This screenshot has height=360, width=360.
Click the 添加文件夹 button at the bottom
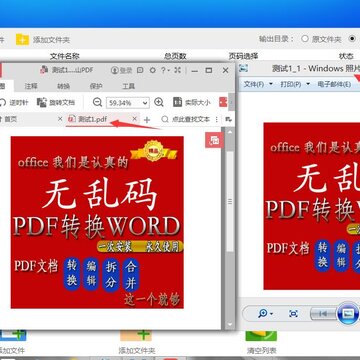click(137, 342)
